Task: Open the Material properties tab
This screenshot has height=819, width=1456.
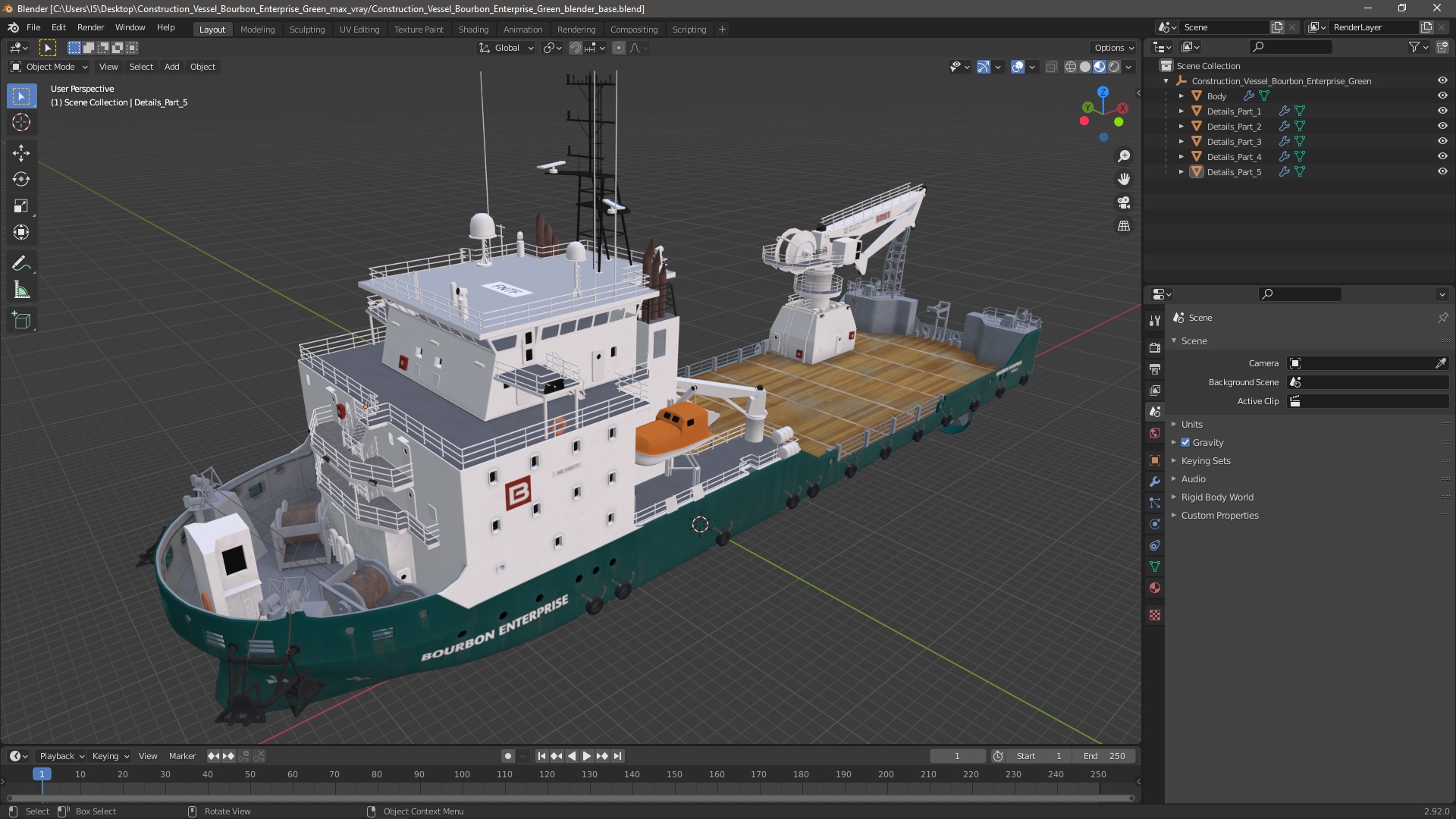Action: 1155,588
